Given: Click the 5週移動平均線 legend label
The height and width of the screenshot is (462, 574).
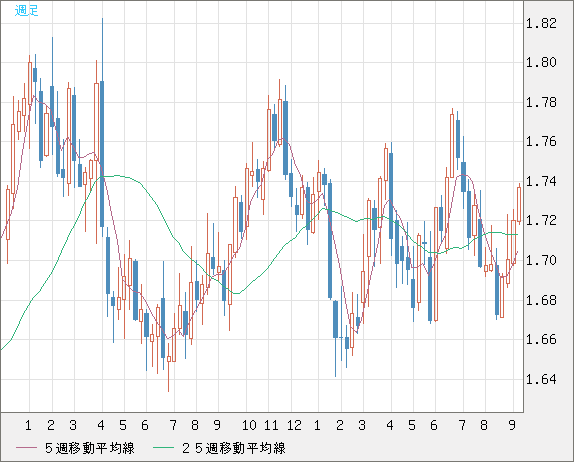Looking at the screenshot, I should tap(90, 448).
